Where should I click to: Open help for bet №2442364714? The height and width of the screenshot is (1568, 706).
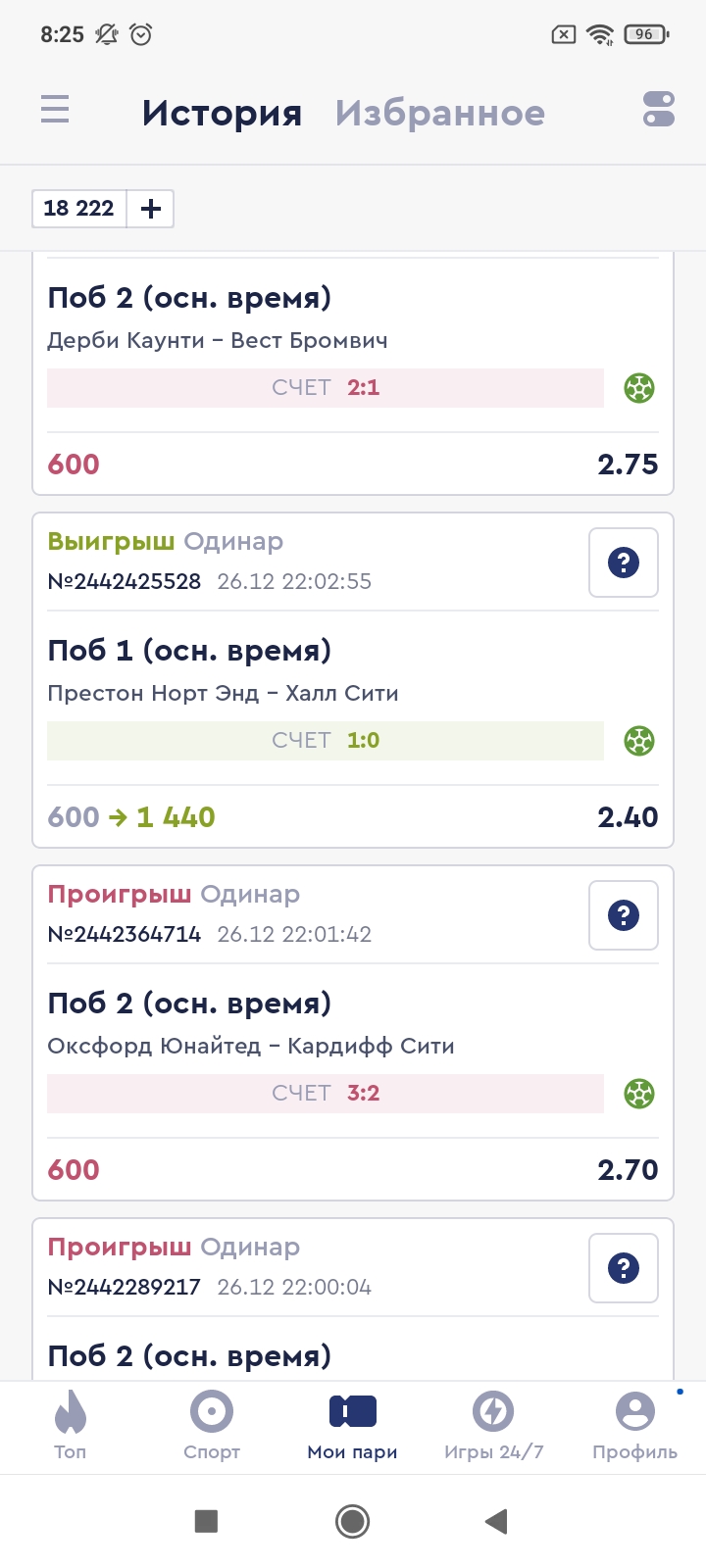point(623,915)
